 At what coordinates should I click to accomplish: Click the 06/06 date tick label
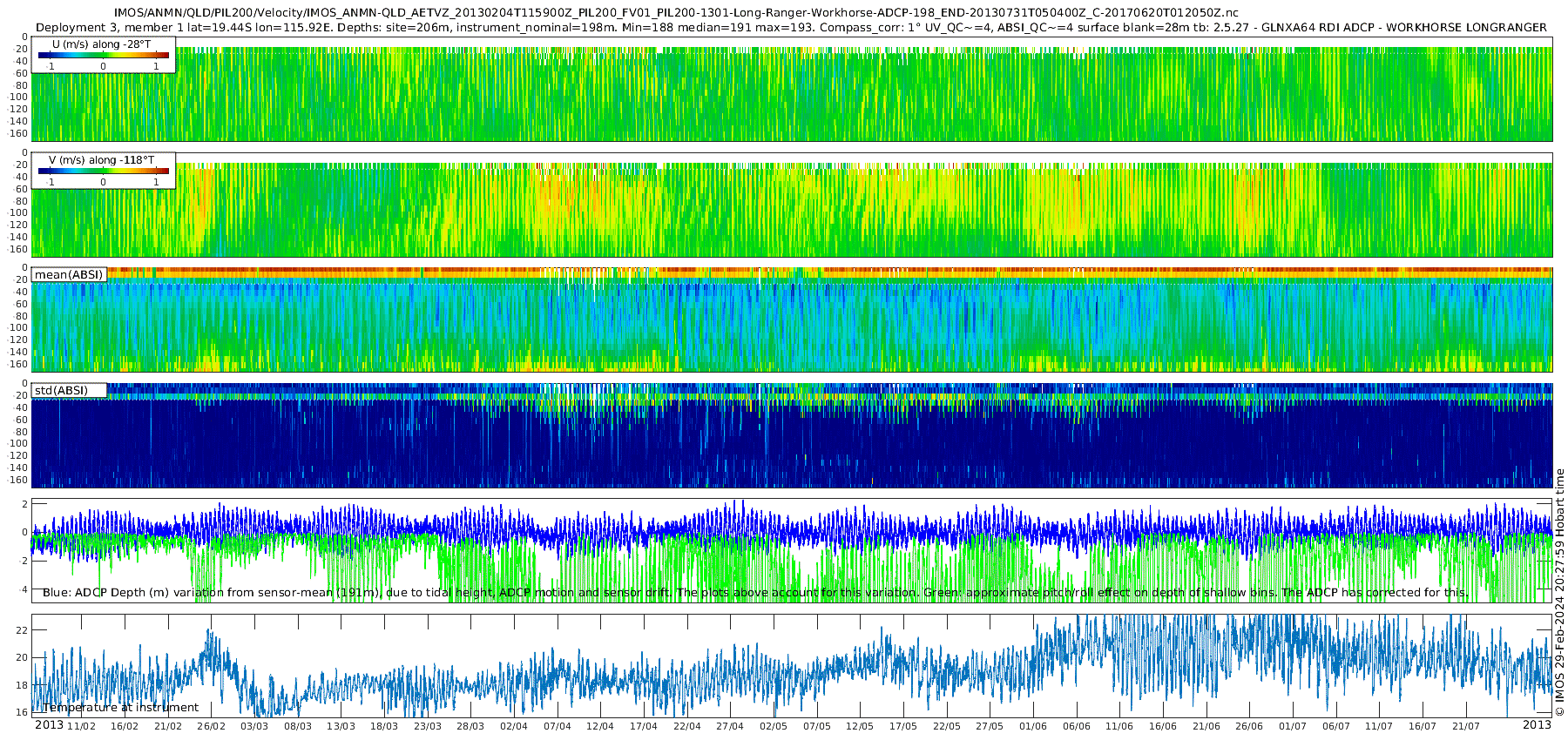1077,726
